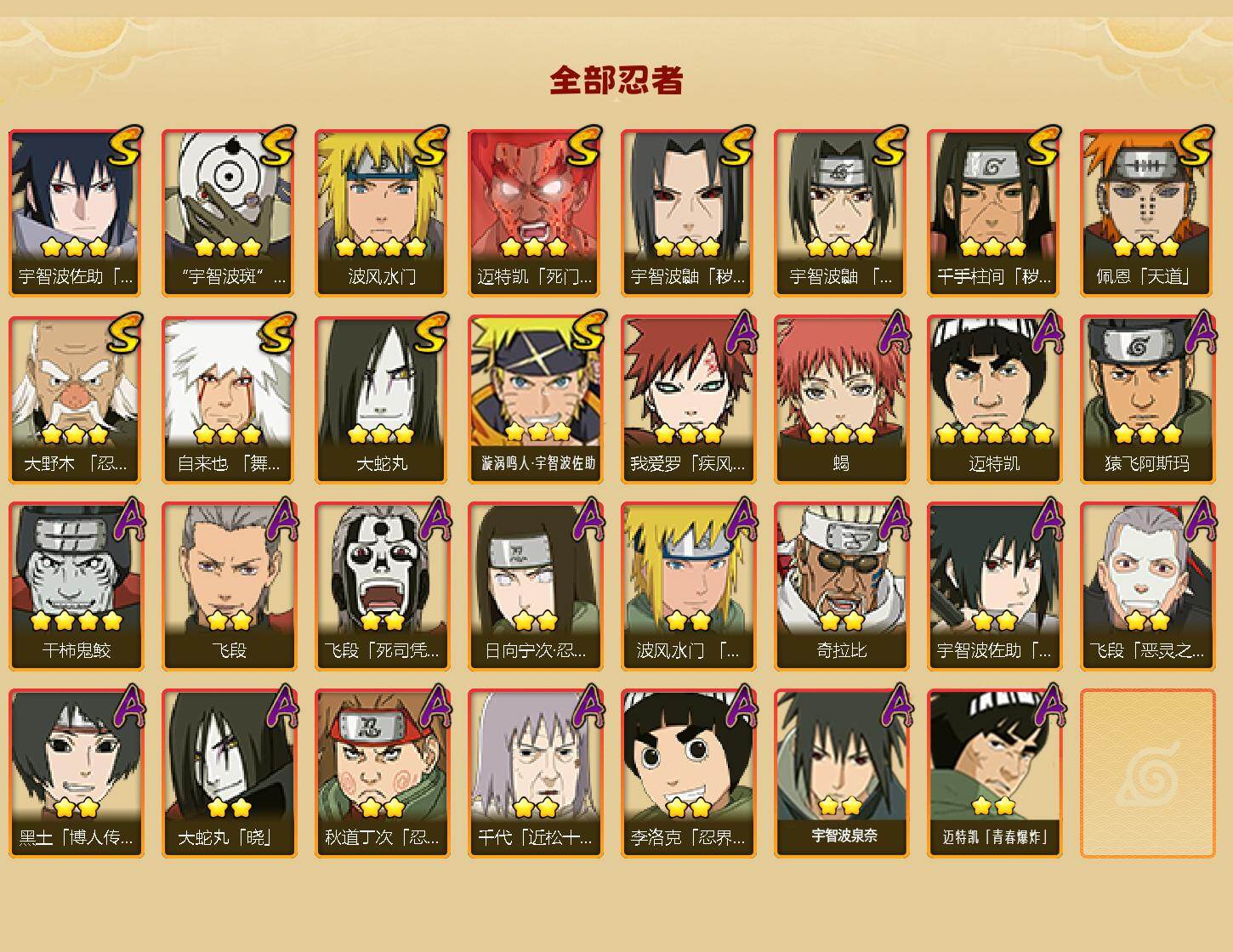This screenshot has width=1233, height=952.
Task: Click the 大蛇丸 S-rank ninja portrait
Action: point(382,399)
